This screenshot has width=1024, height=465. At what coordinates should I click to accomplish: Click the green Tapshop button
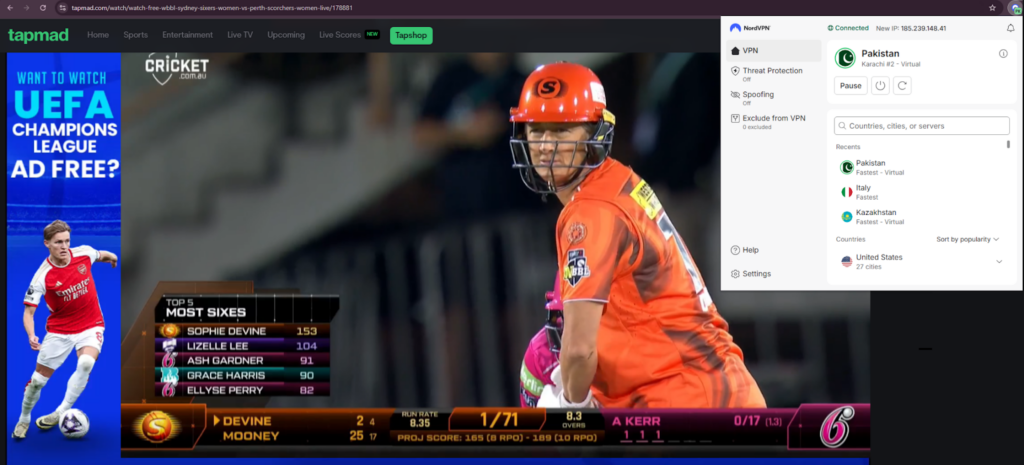pyautogui.click(x=411, y=35)
